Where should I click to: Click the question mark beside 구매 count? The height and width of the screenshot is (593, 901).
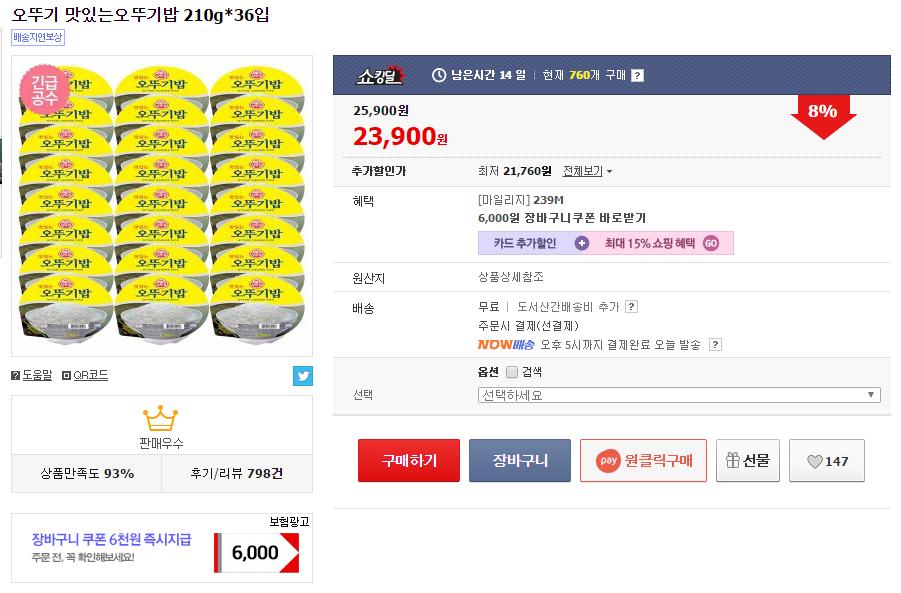pyautogui.click(x=638, y=75)
